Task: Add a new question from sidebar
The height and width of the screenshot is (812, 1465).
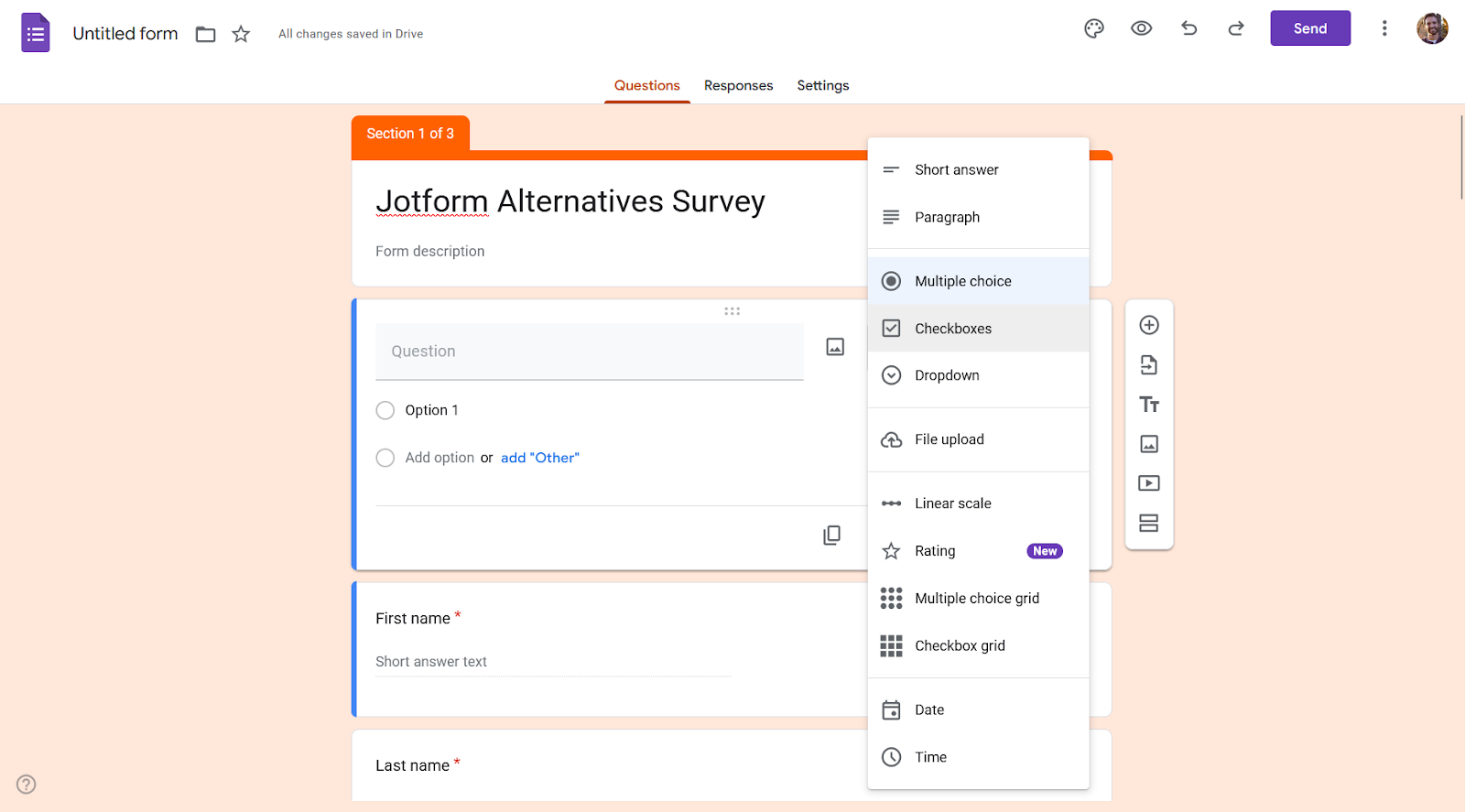Action: 1149,325
